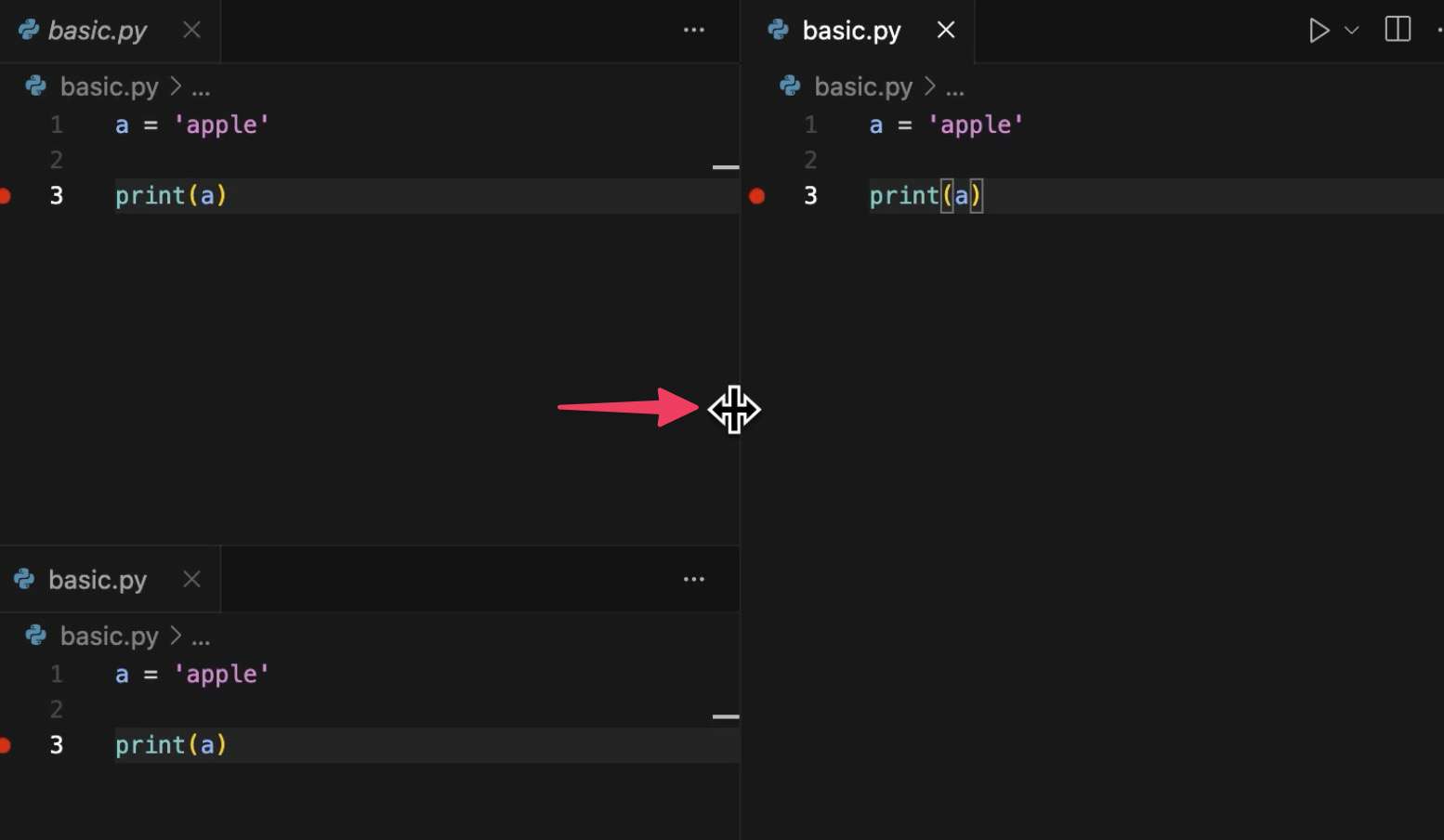Open more actions in bottom-left editor group
The width and height of the screenshot is (1444, 840).
[694, 579]
